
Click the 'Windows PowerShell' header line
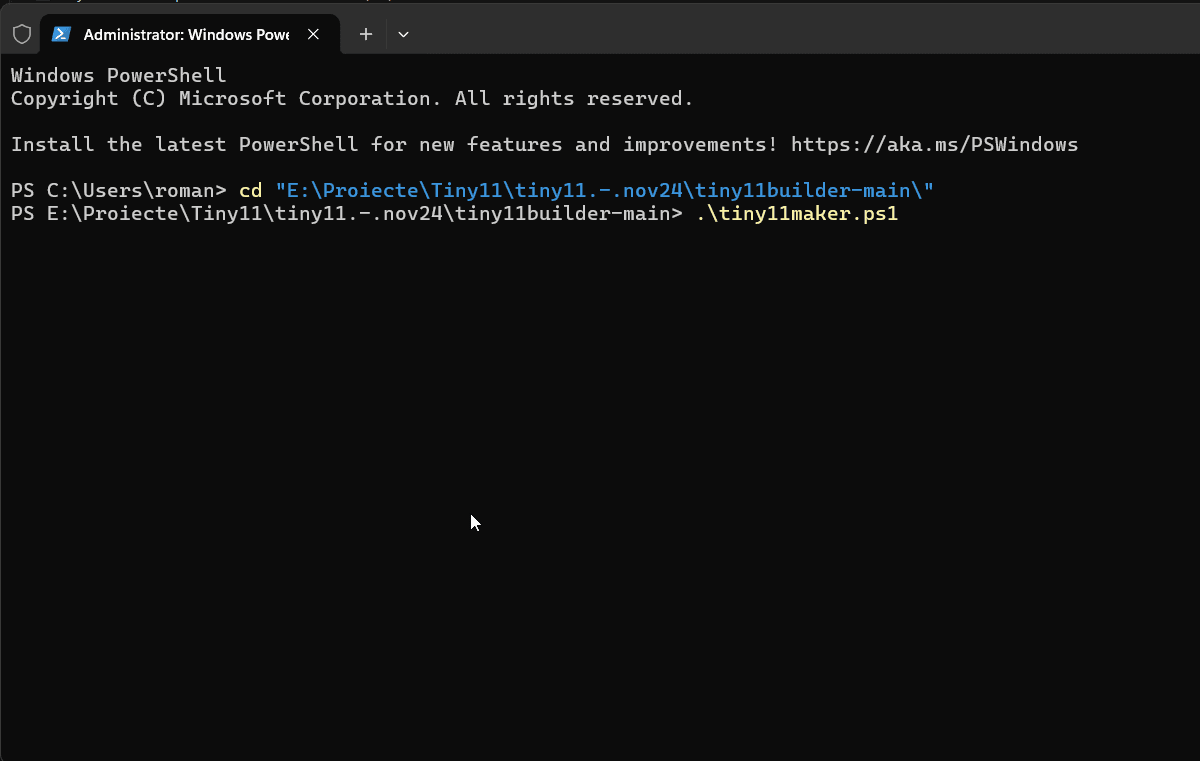click(119, 76)
